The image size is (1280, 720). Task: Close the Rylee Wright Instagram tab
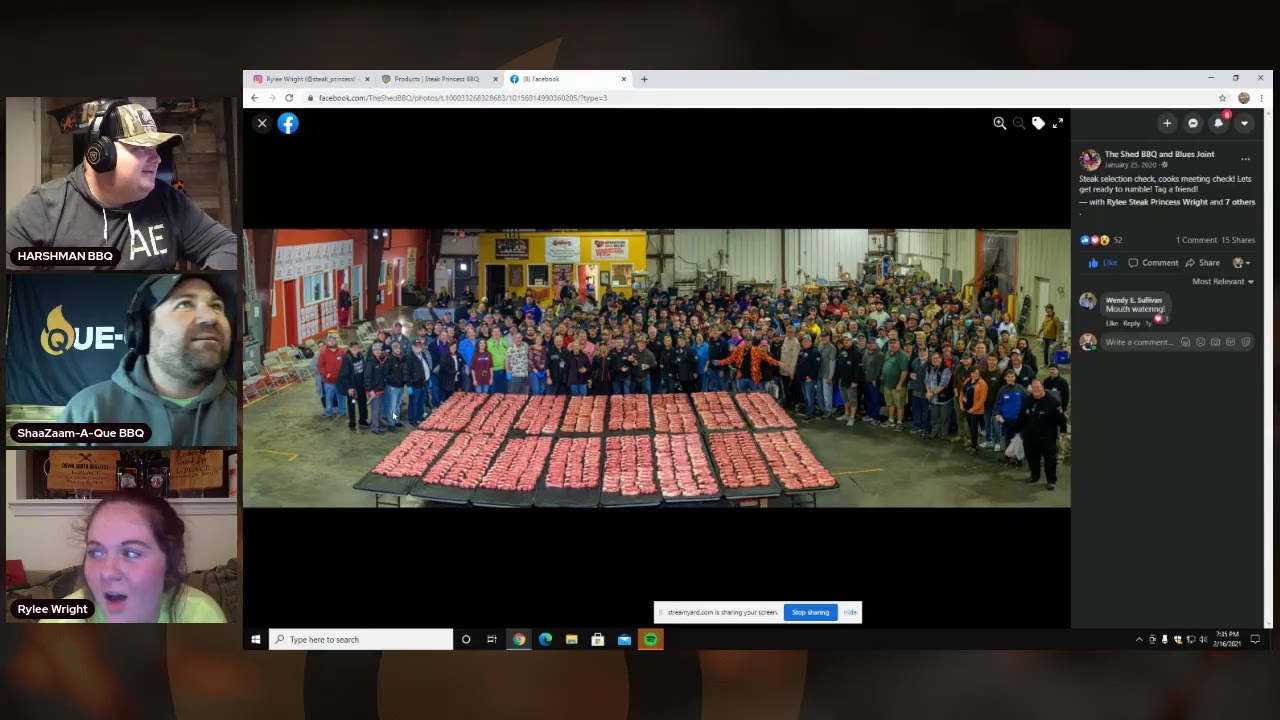tap(367, 79)
